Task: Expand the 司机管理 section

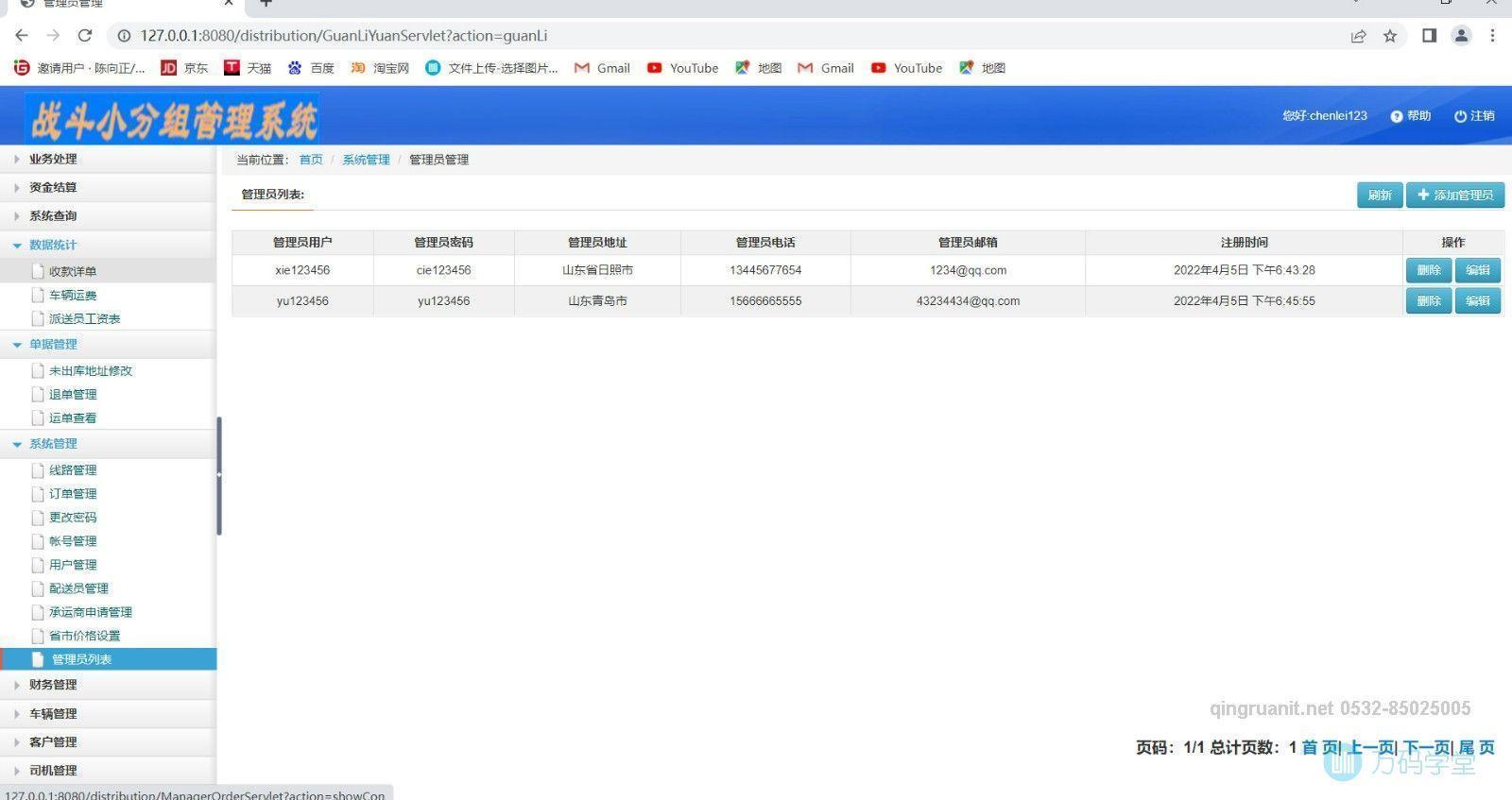Action: [108, 770]
